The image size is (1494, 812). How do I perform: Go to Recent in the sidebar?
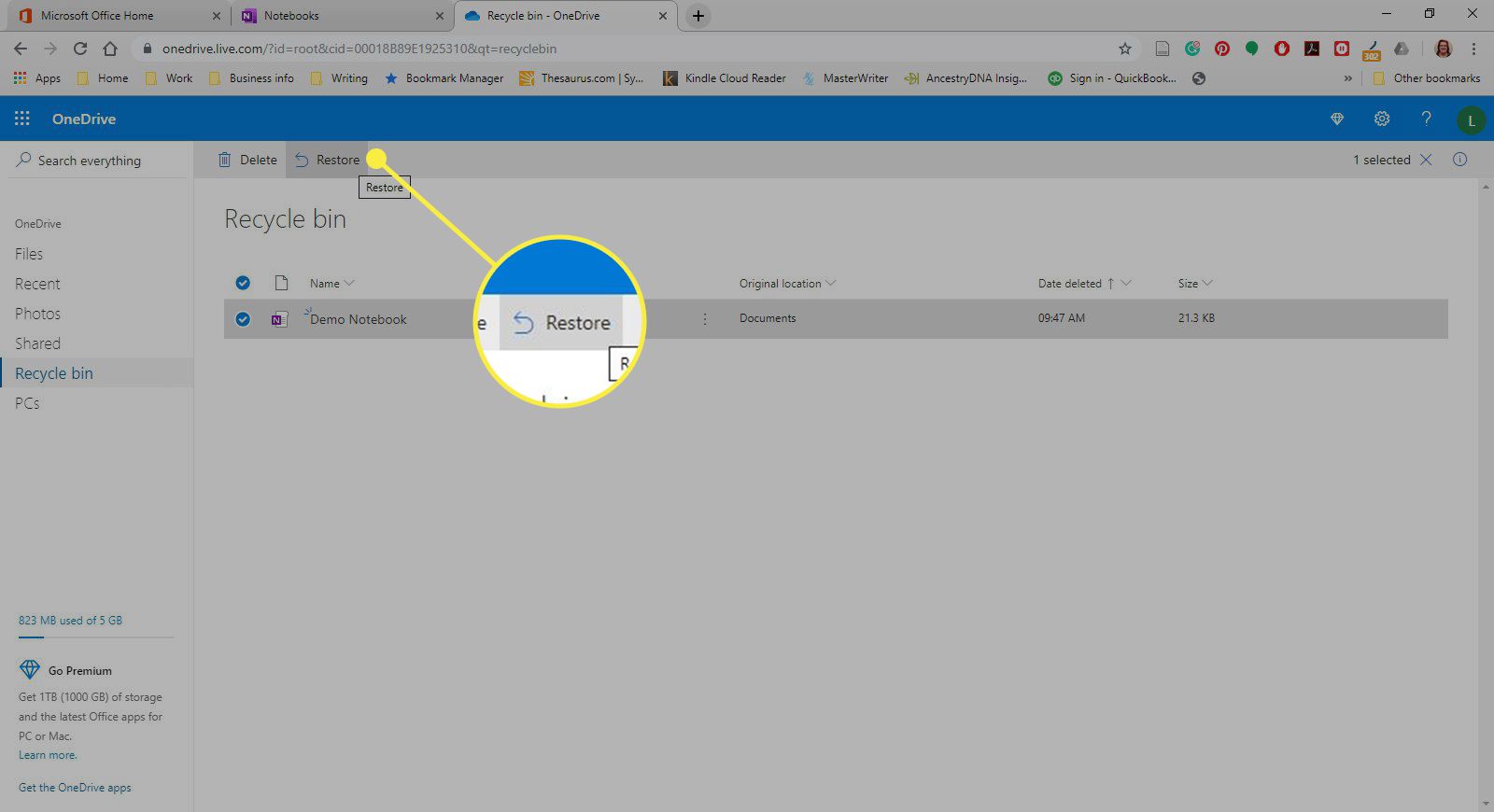click(37, 284)
